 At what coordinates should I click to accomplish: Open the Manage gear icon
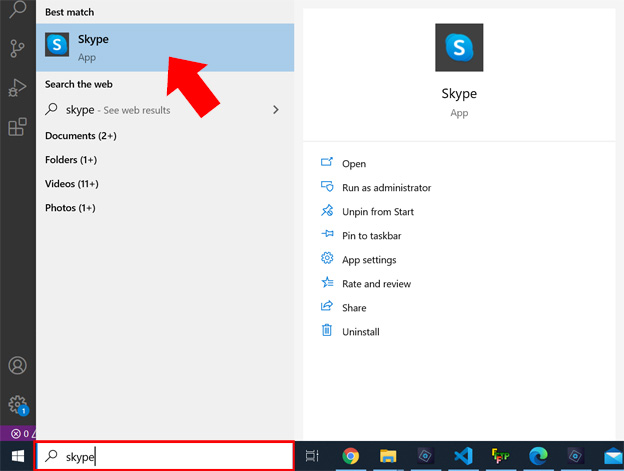pos(17,404)
